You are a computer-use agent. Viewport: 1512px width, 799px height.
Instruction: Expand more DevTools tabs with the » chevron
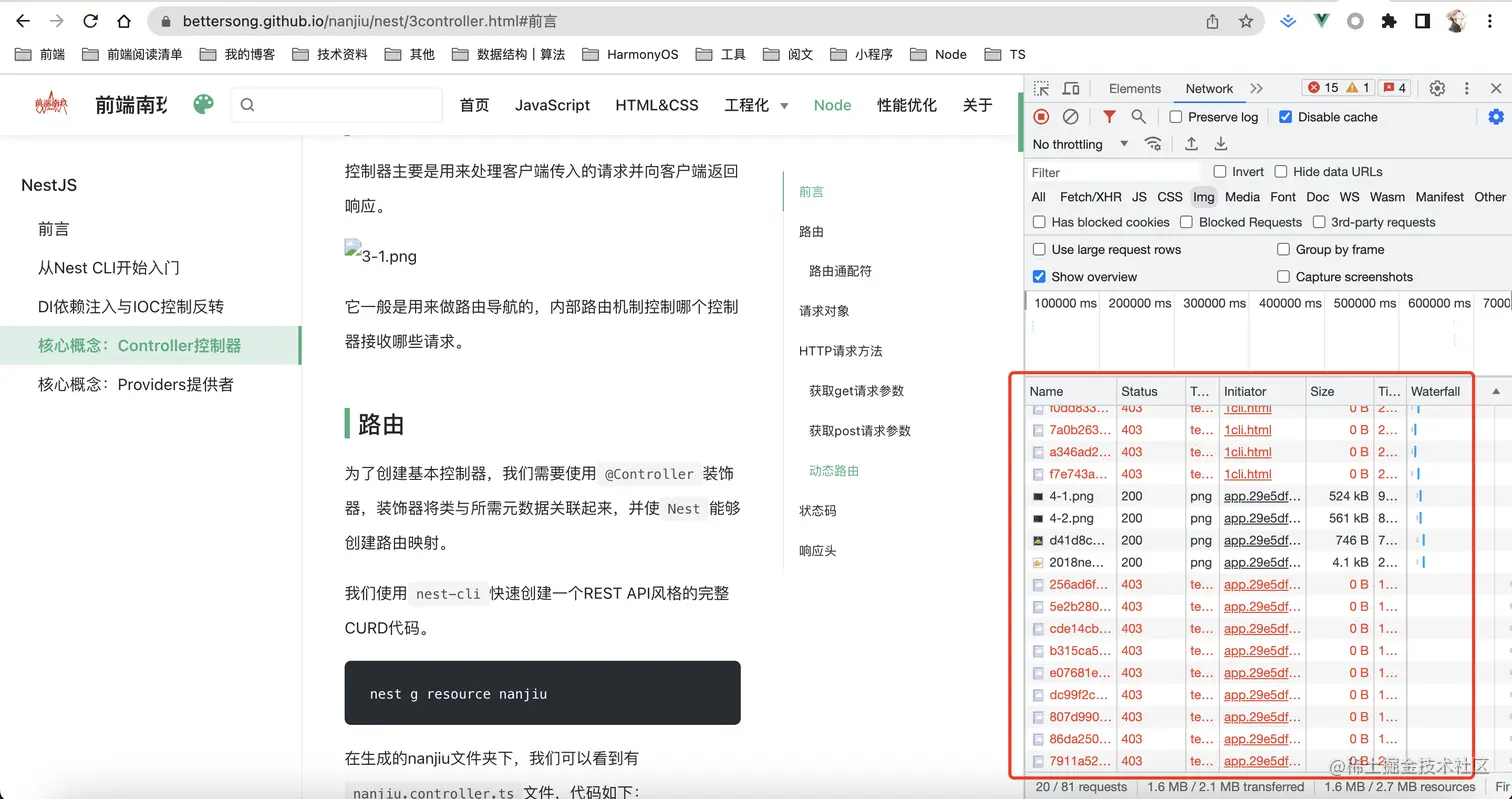pyautogui.click(x=1256, y=88)
